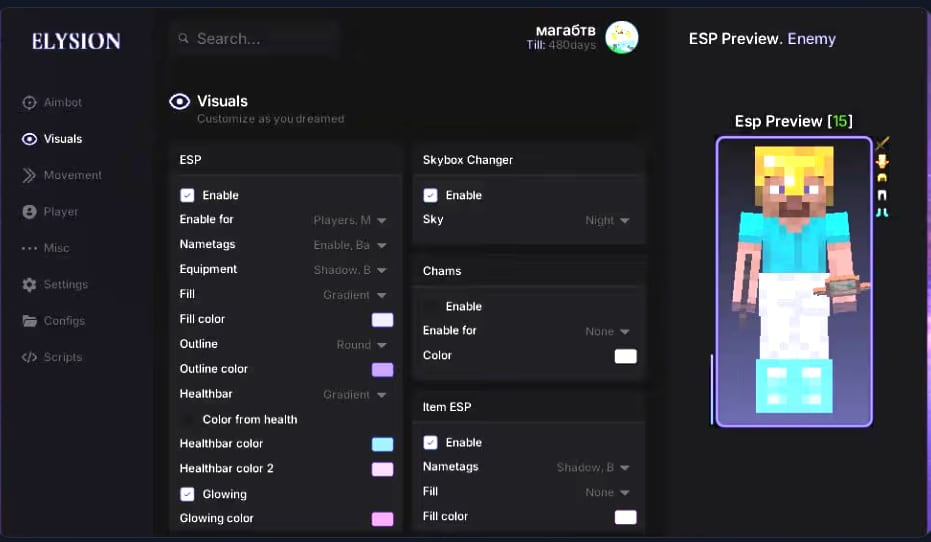Open ESP Fill Gradient dropdown
This screenshot has width=931, height=542.
(354, 295)
